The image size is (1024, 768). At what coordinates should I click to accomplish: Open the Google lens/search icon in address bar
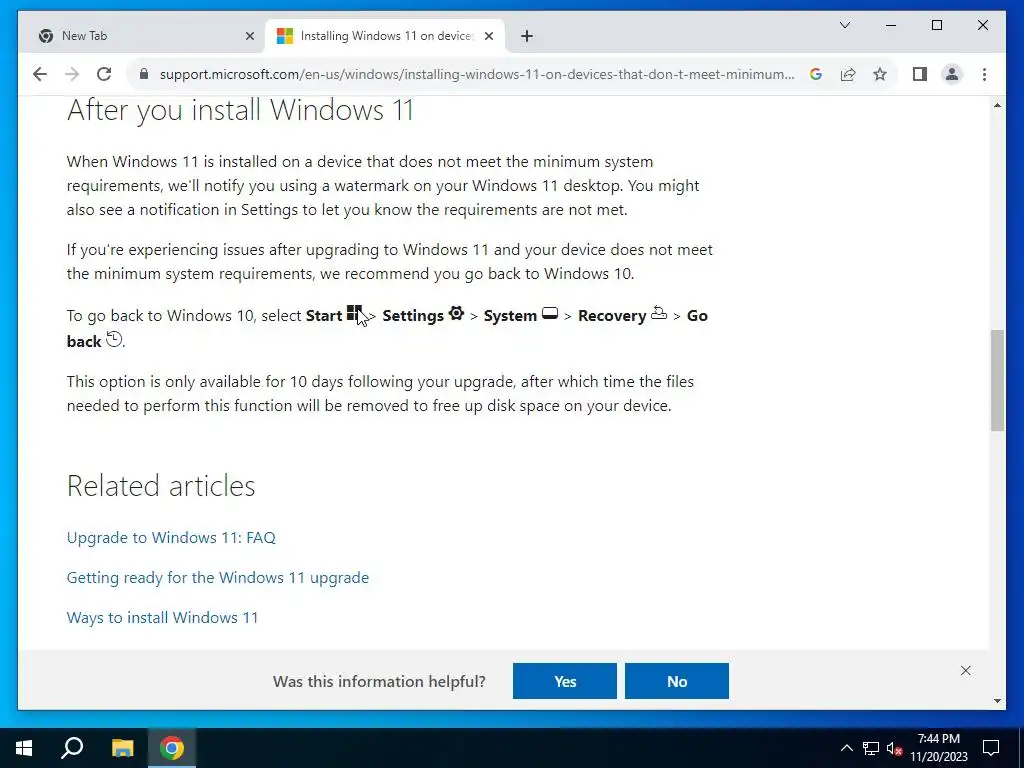click(x=816, y=74)
